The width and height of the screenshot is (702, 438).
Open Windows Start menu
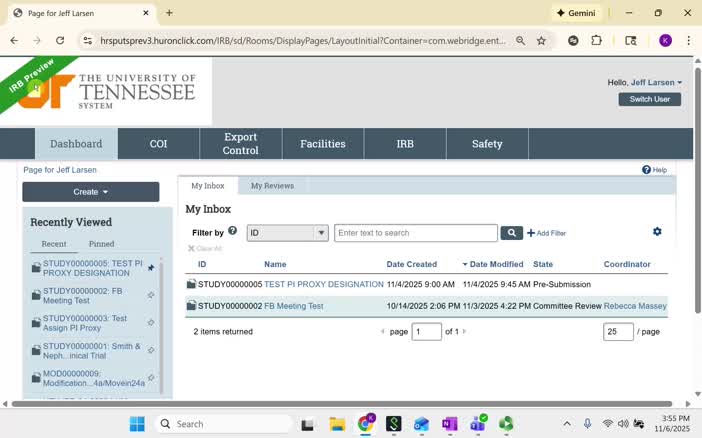pyautogui.click(x=137, y=424)
